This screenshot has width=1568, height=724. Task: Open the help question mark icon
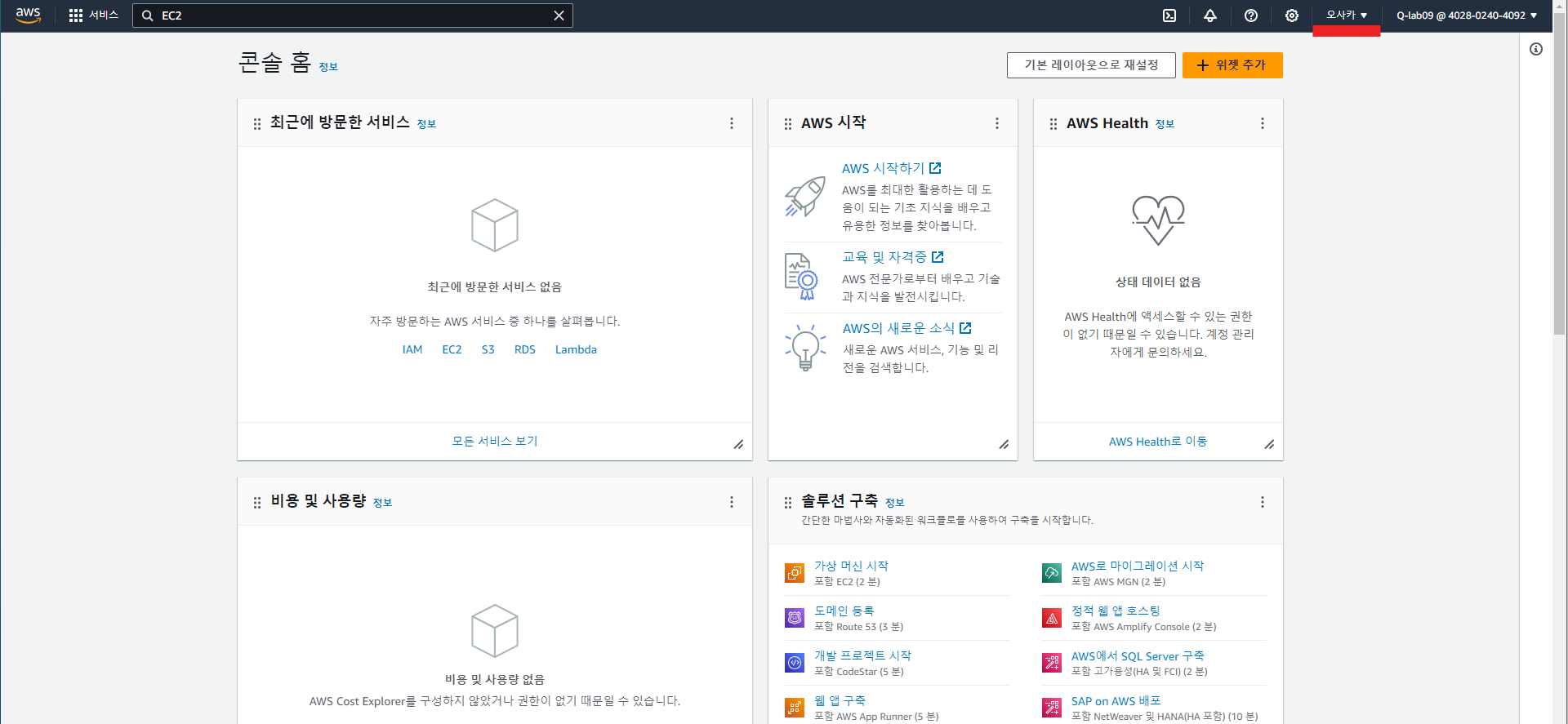tap(1251, 16)
